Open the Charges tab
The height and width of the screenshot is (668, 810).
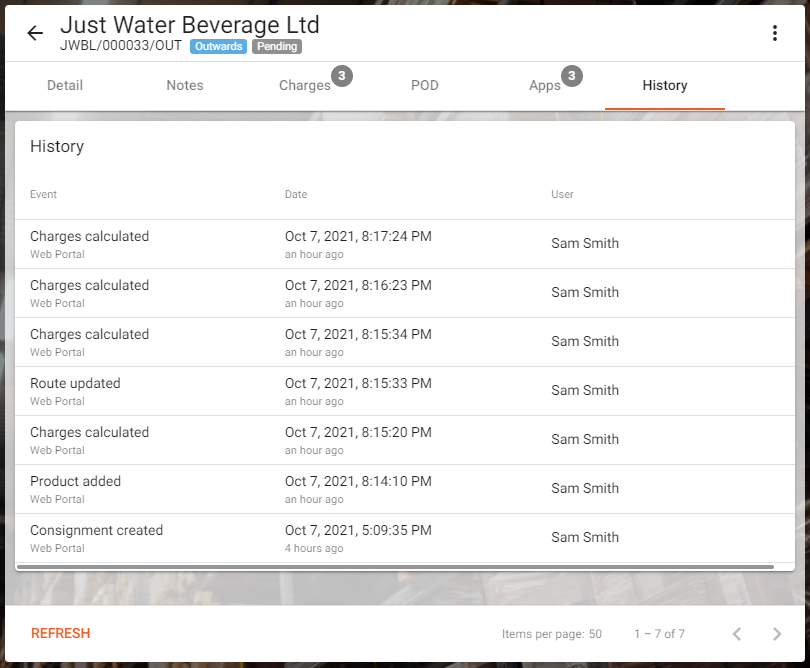coord(305,86)
